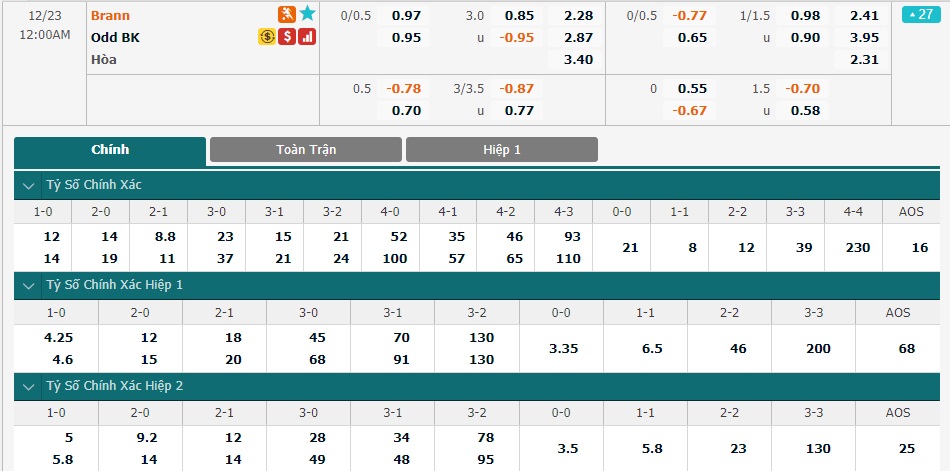
Task: Open the yellow cash-out dollar icon
Action: (267, 37)
